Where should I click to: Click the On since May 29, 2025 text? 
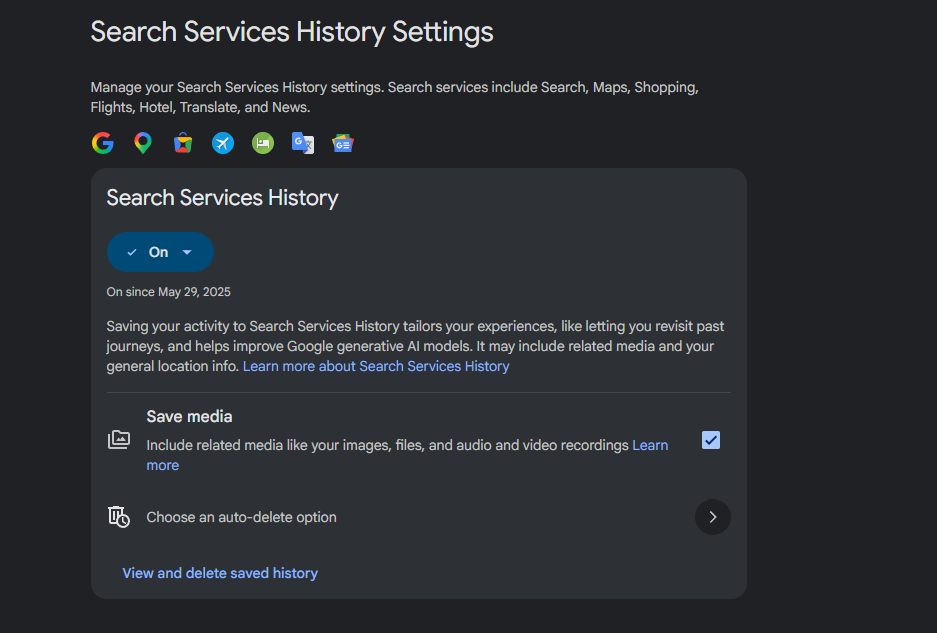coord(169,292)
